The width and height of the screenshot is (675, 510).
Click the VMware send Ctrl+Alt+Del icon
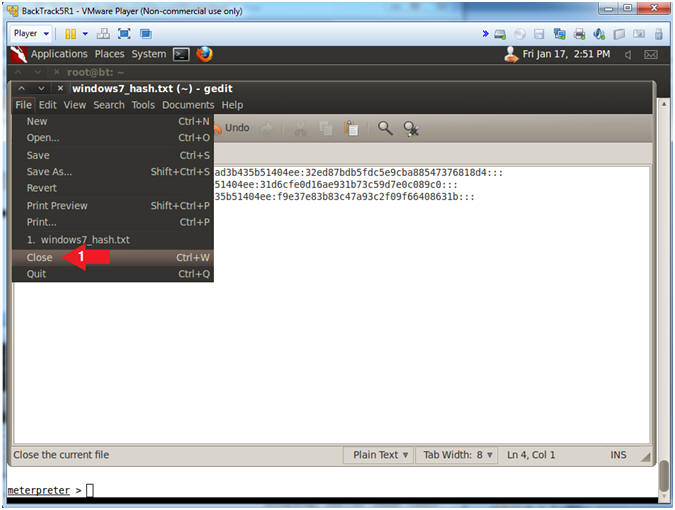click(103, 34)
